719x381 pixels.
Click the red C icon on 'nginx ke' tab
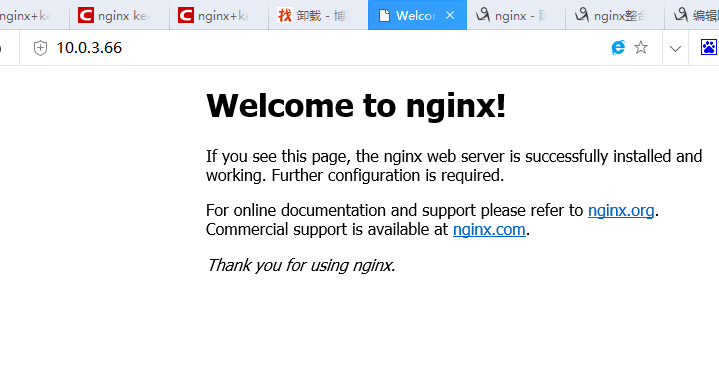(x=86, y=16)
